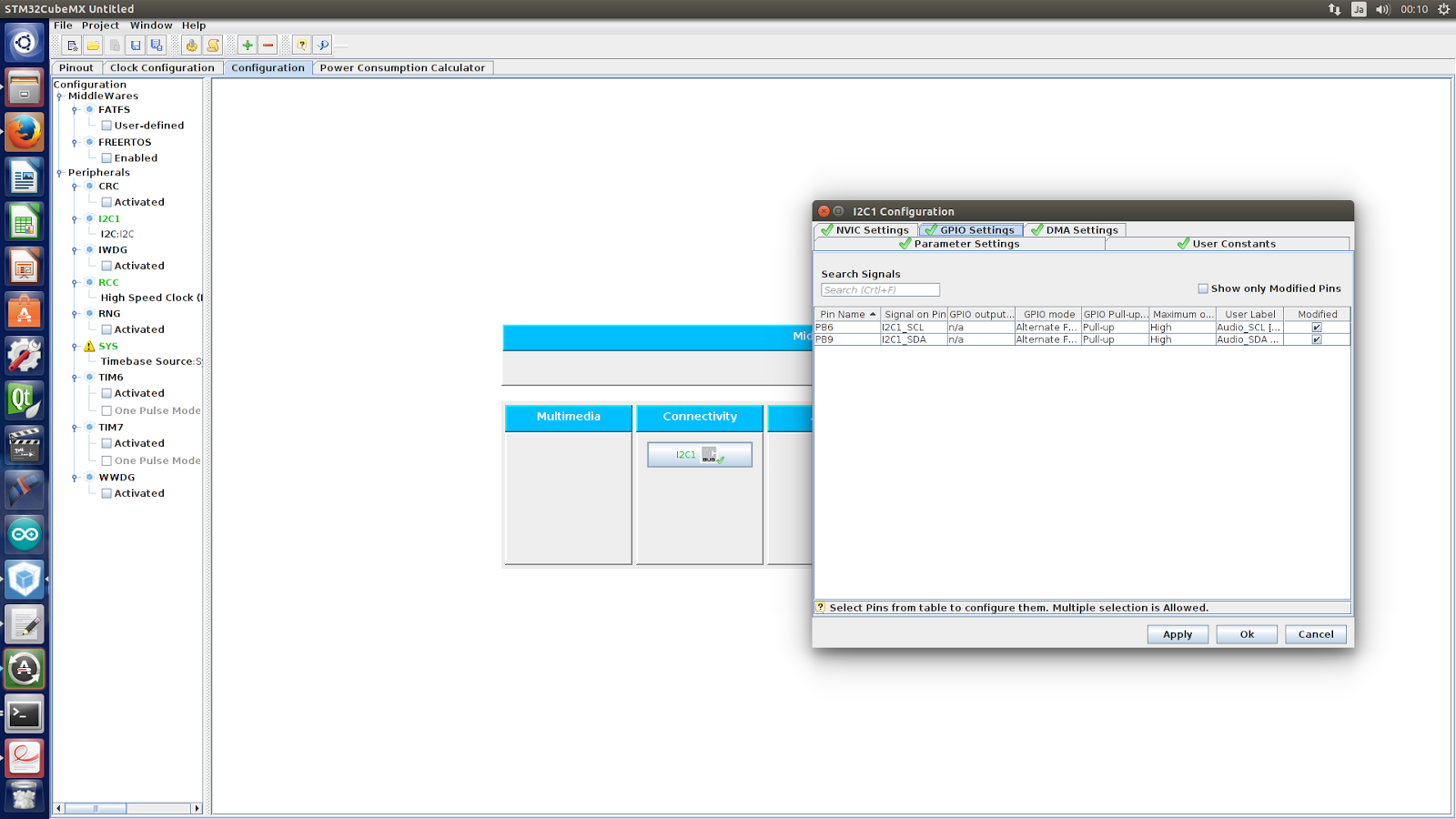Collapse the Peripherals tree node
This screenshot has width=1456, height=819.
click(x=60, y=173)
